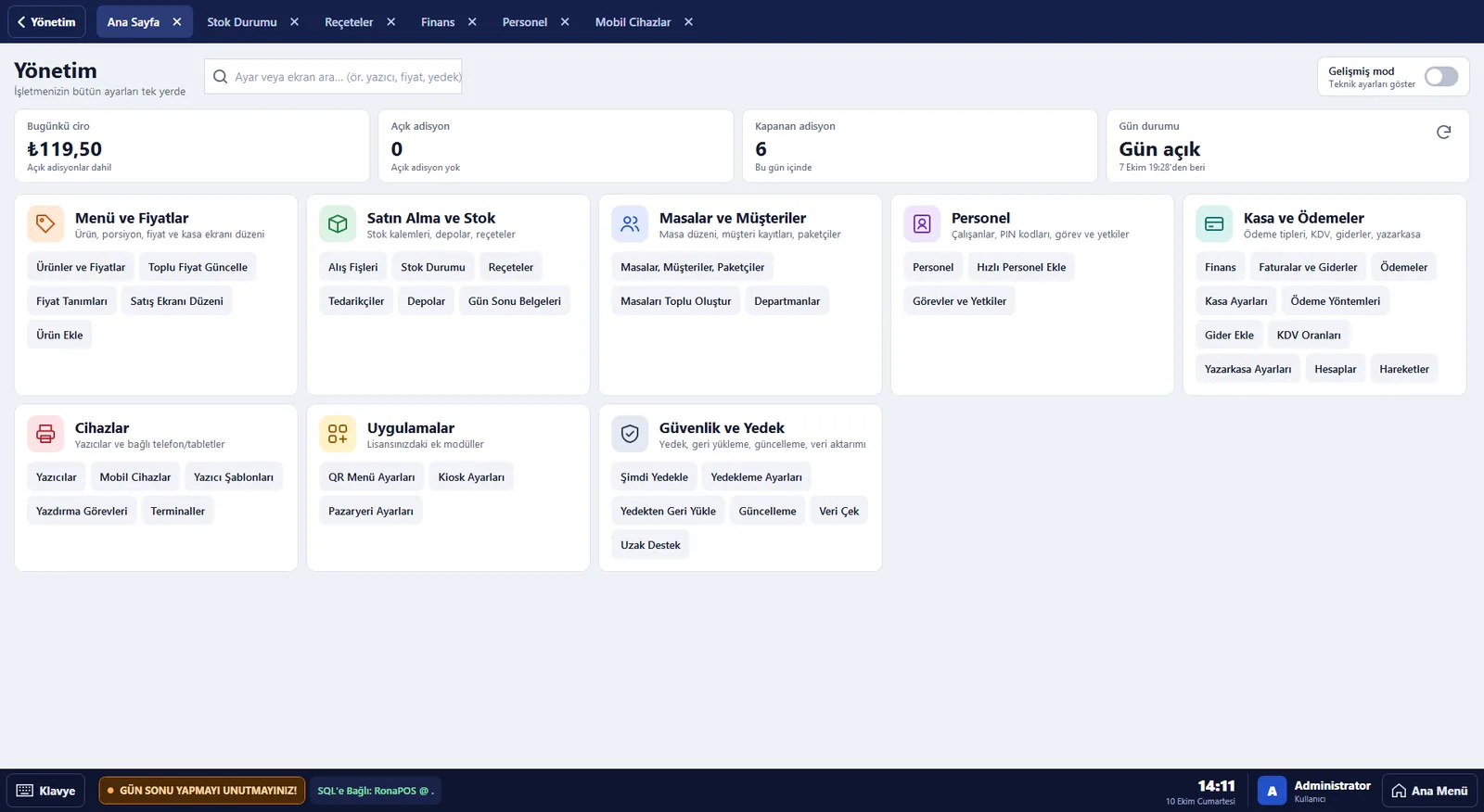Close the Mobil Cihazlar tab

click(x=688, y=22)
